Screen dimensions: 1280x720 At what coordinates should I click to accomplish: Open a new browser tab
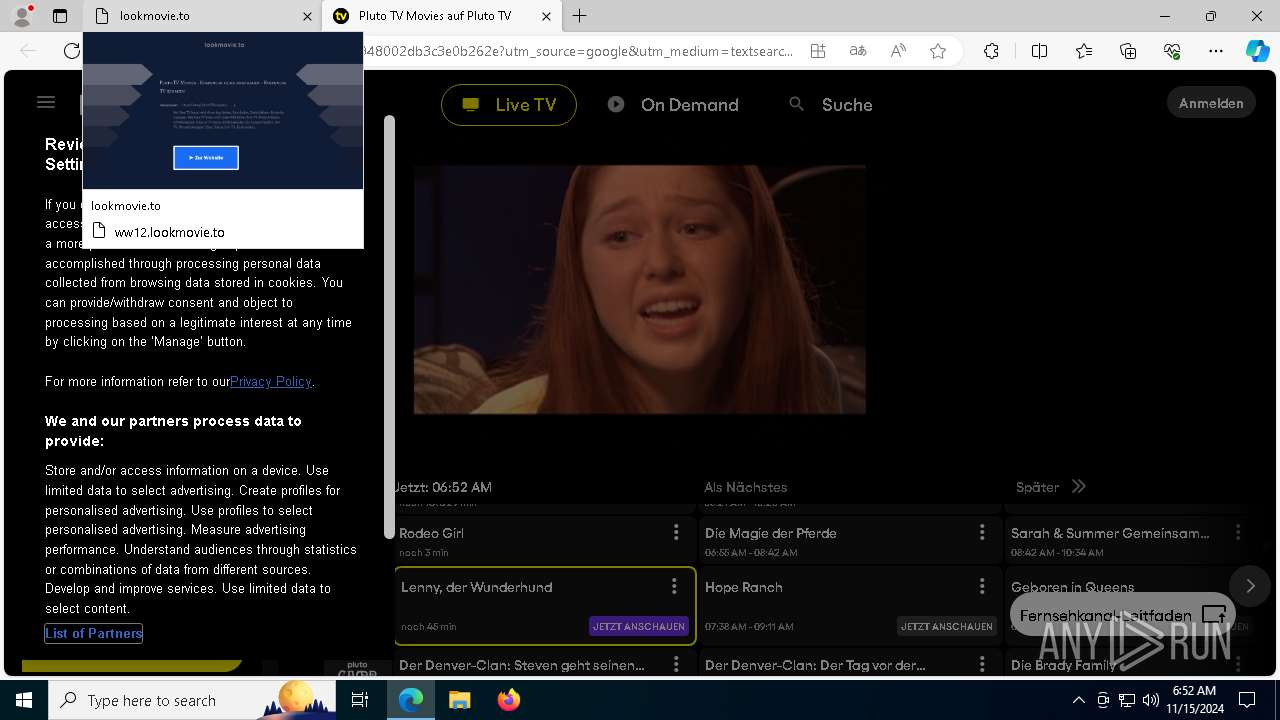pos(580,16)
